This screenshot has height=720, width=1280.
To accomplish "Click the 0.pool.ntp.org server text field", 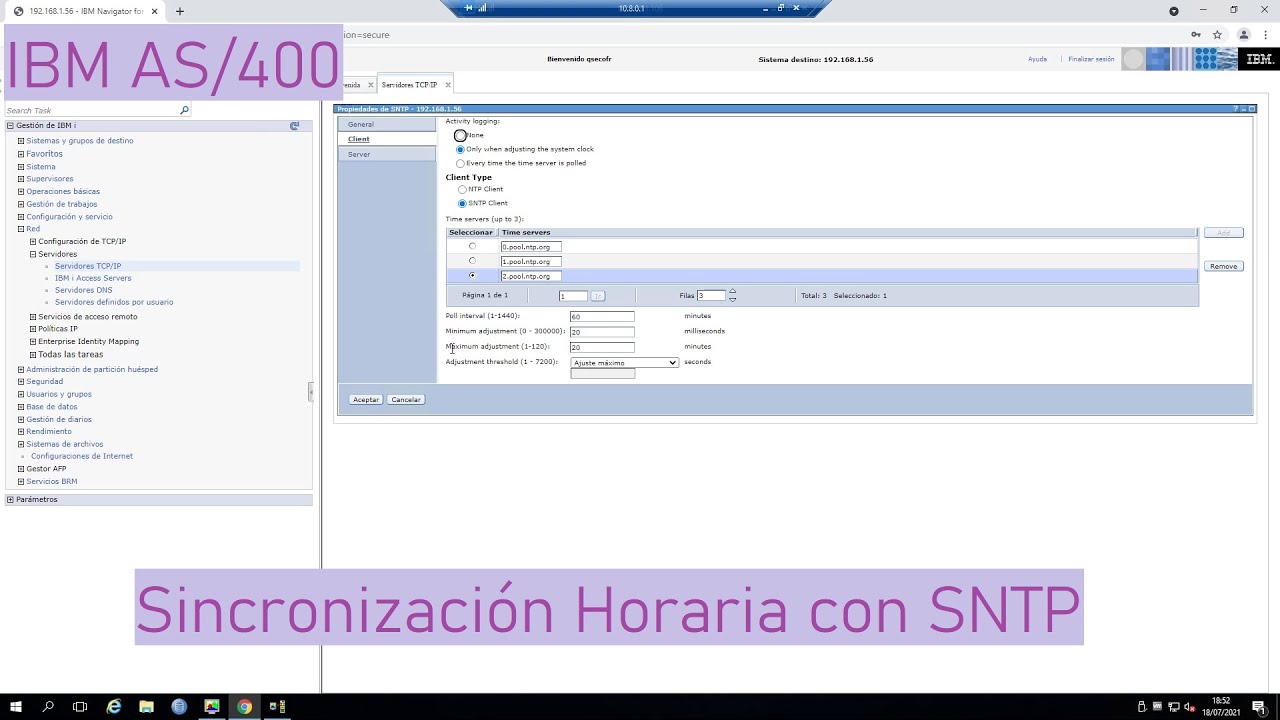I will [x=531, y=246].
